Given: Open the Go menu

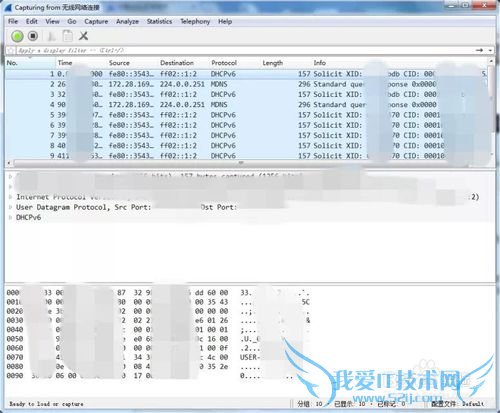Looking at the screenshot, I should [72, 21].
